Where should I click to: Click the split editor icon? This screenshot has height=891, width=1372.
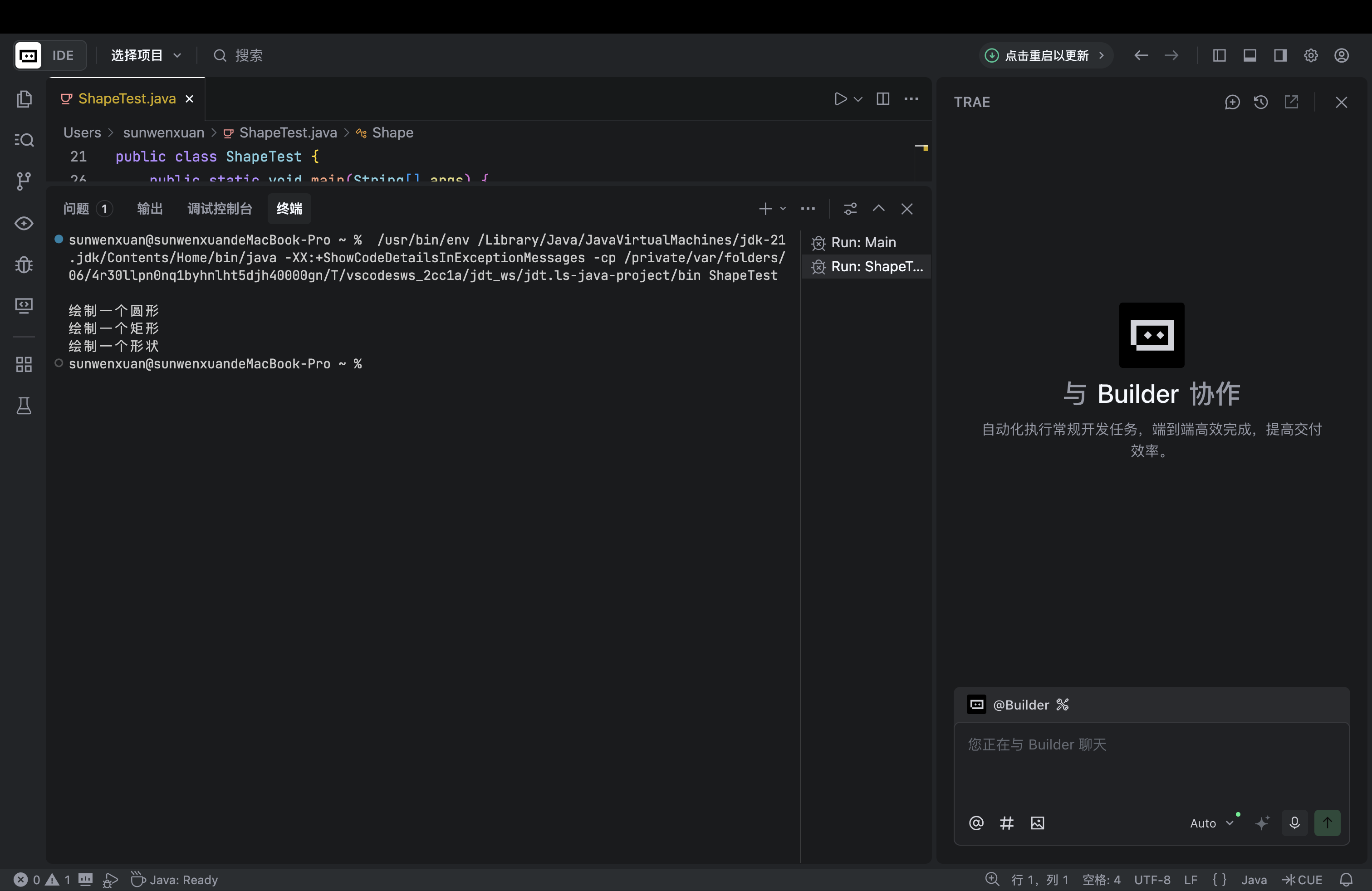click(882, 99)
